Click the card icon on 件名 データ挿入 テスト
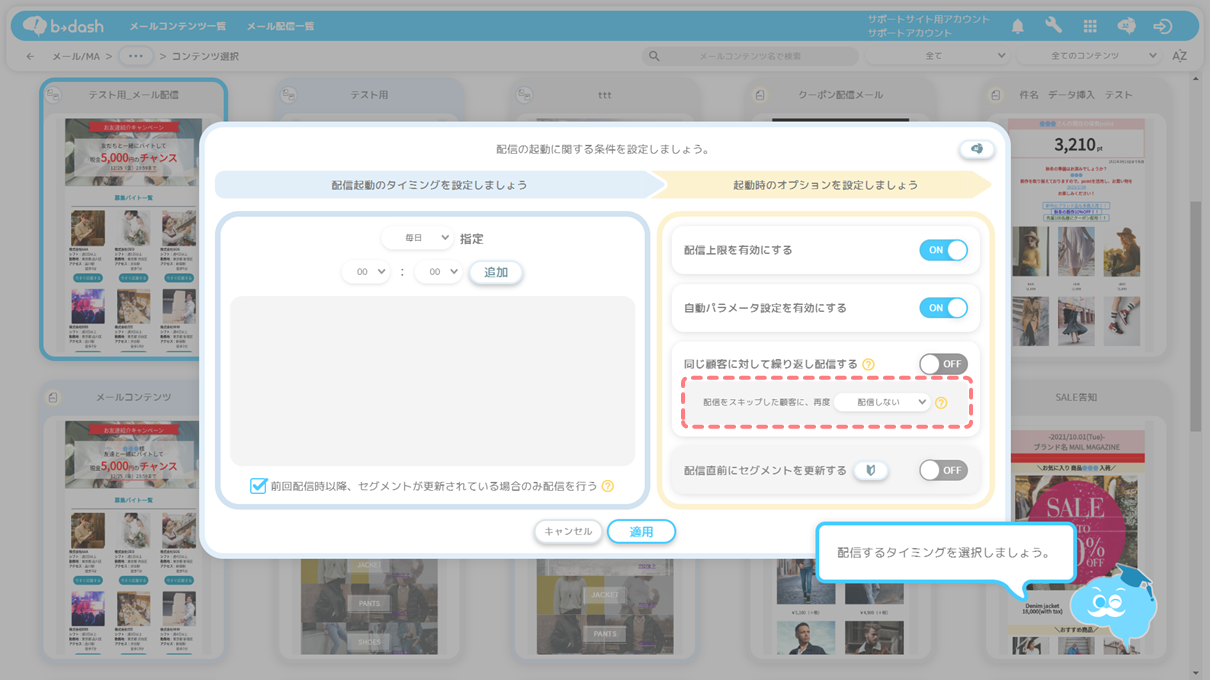Screen dimensions: 1210x680 995,95
